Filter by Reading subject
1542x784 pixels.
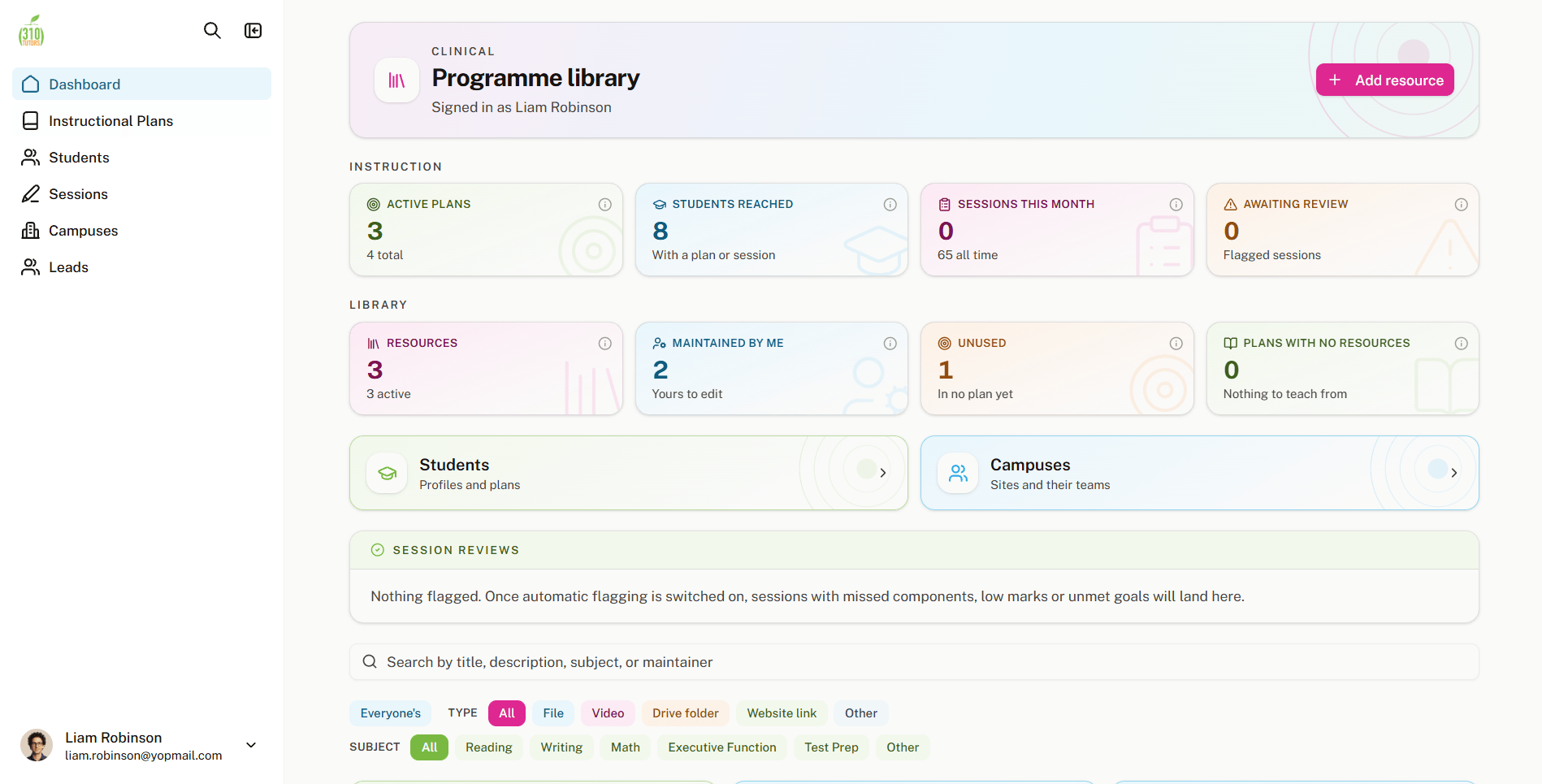click(489, 747)
